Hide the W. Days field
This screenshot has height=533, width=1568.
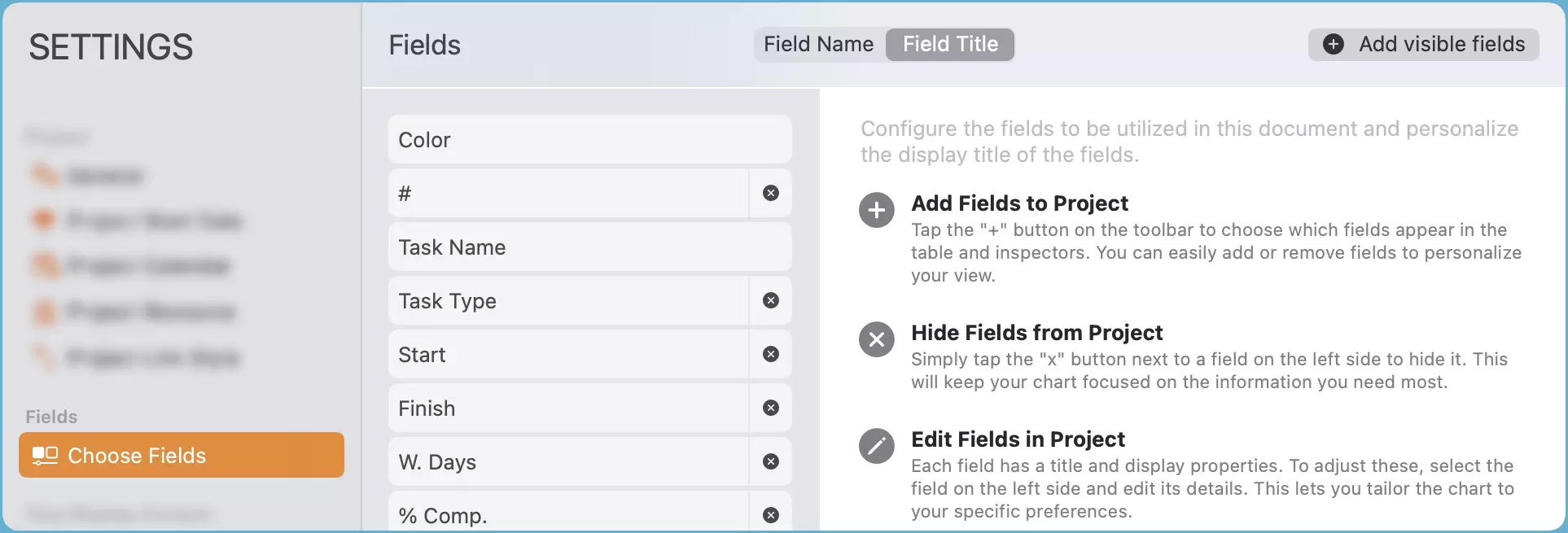770,461
